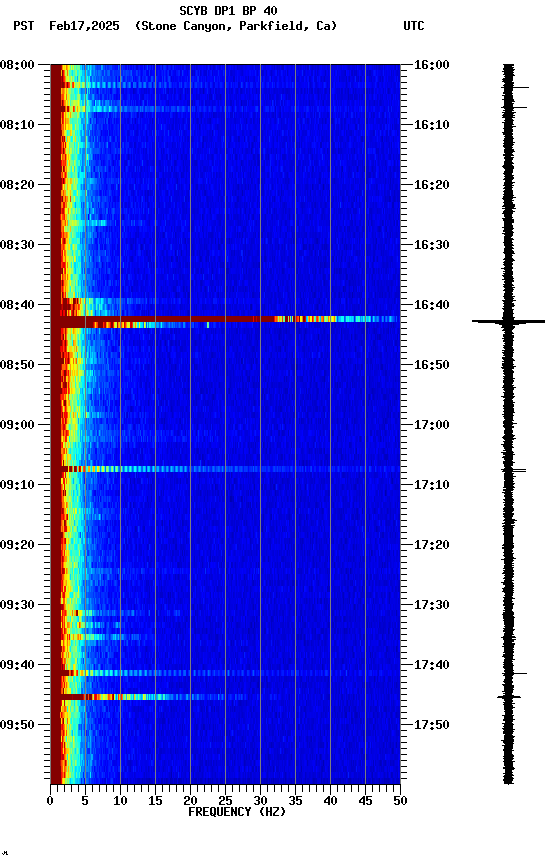The image size is (552, 864).
Task: Click the 16:30 UTC time label
Action: point(432,245)
